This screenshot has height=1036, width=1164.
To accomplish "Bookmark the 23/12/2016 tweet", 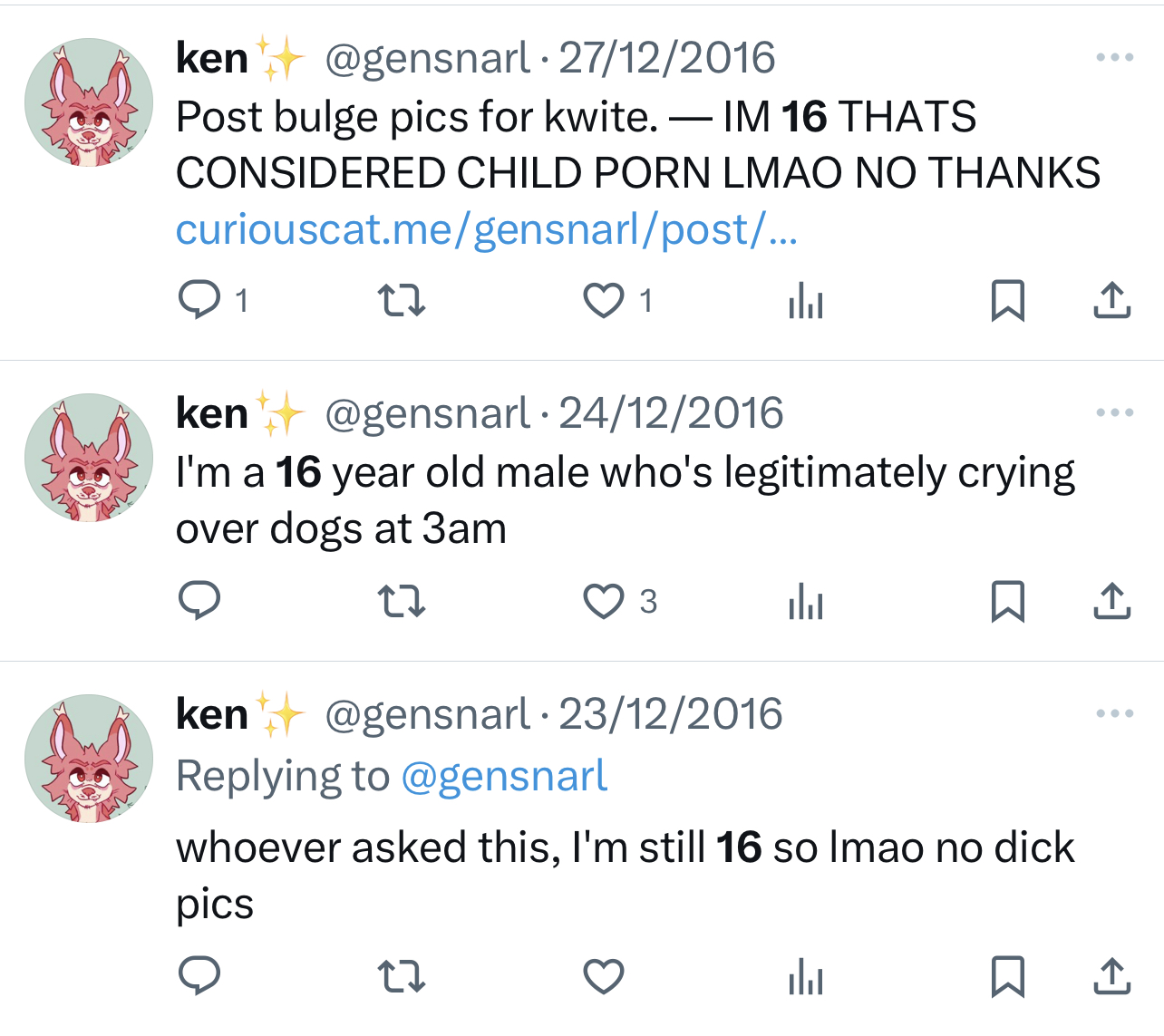I will click(x=1007, y=977).
